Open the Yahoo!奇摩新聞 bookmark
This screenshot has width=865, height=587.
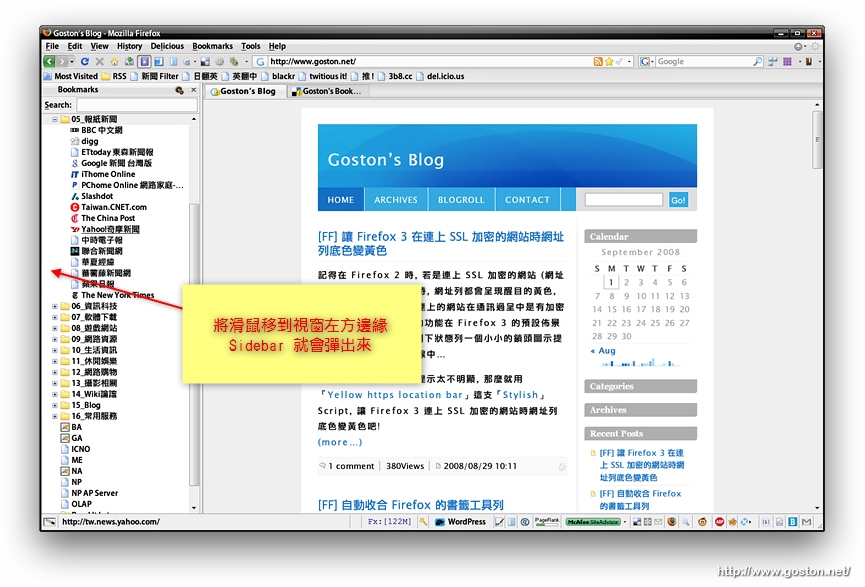(x=105, y=230)
